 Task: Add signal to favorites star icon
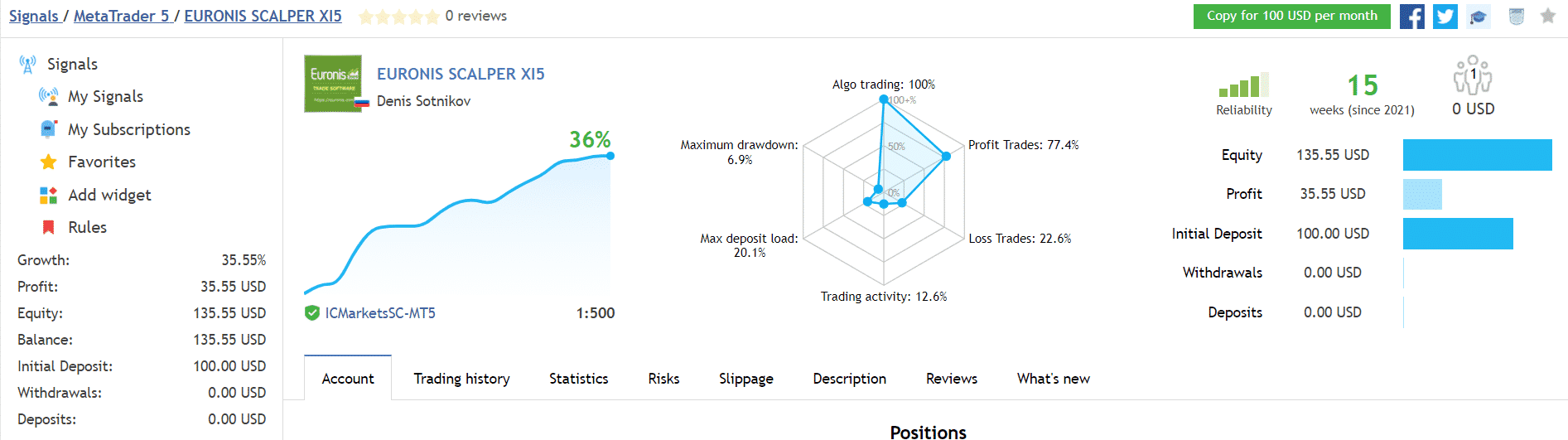tap(1547, 16)
